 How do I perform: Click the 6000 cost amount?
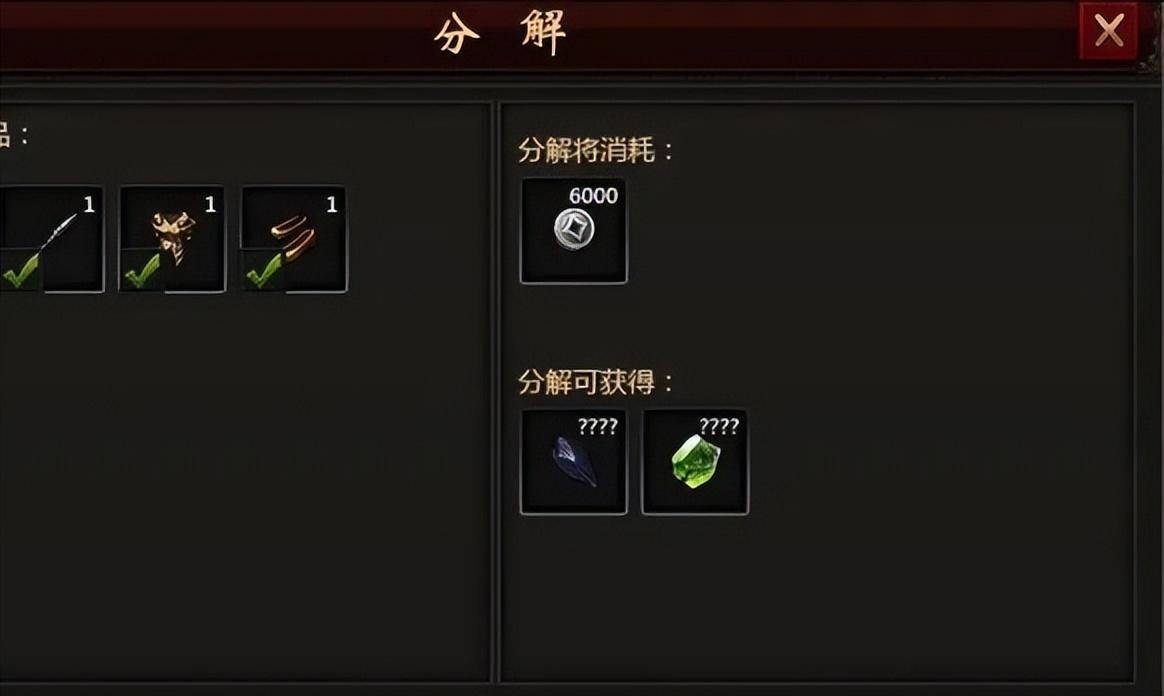[x=593, y=196]
